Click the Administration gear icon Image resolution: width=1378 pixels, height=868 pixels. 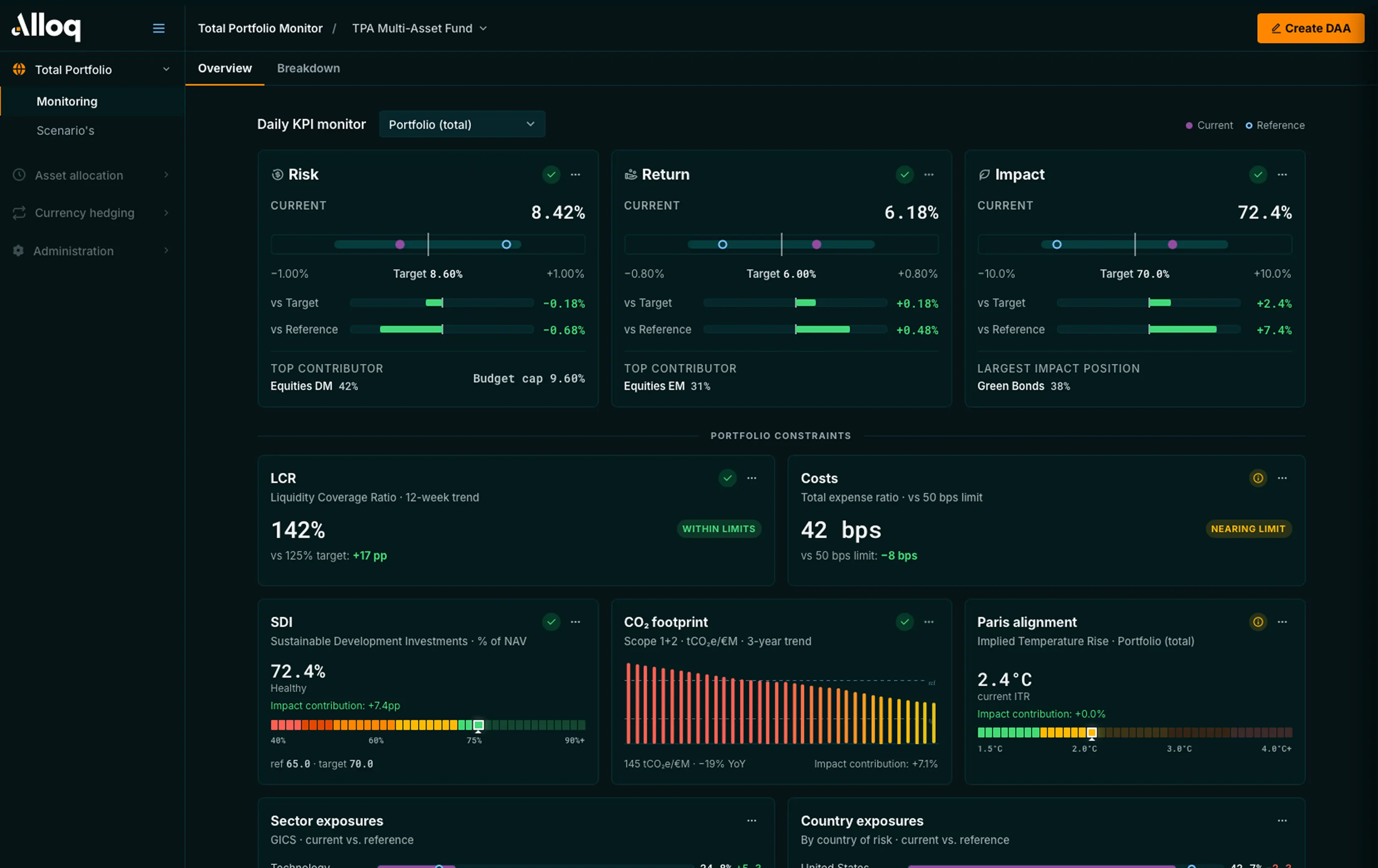(x=18, y=250)
